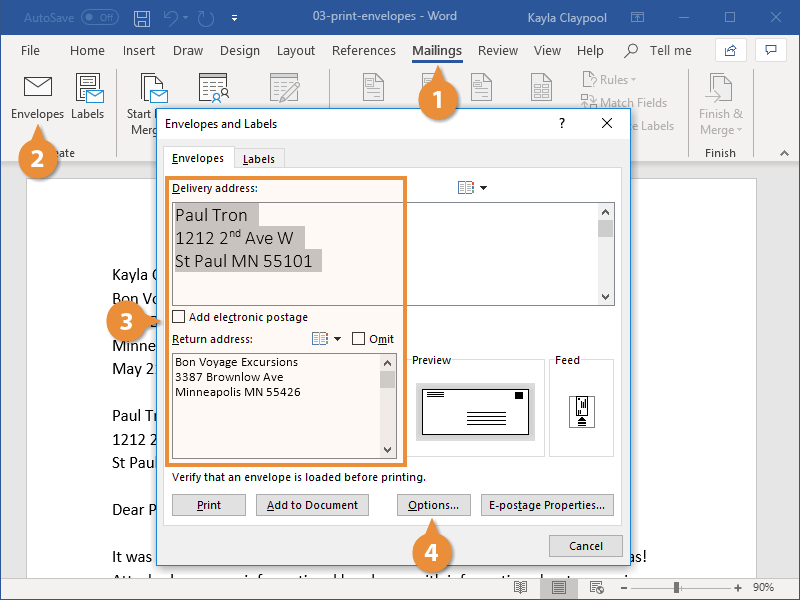This screenshot has width=800, height=600.
Task: Check the Omit checkbox for return address
Action: [x=359, y=339]
